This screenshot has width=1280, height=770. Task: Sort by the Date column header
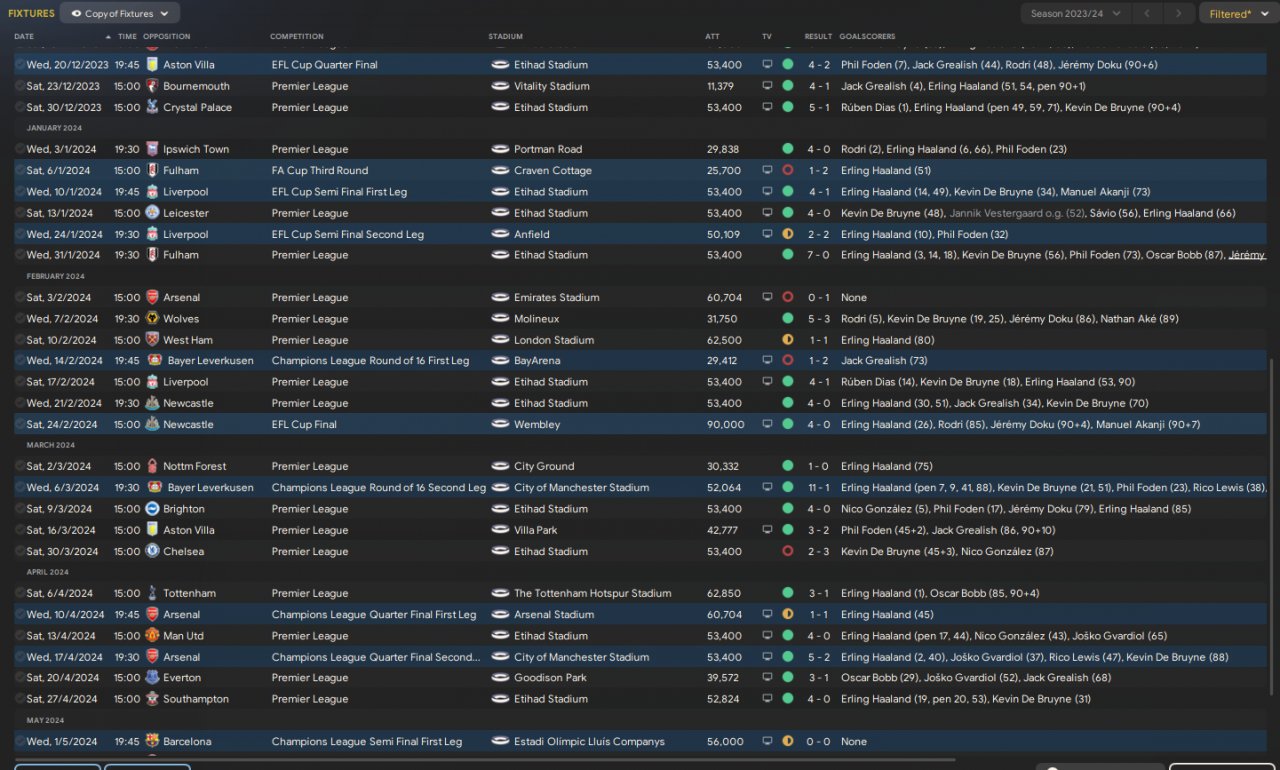click(x=24, y=37)
